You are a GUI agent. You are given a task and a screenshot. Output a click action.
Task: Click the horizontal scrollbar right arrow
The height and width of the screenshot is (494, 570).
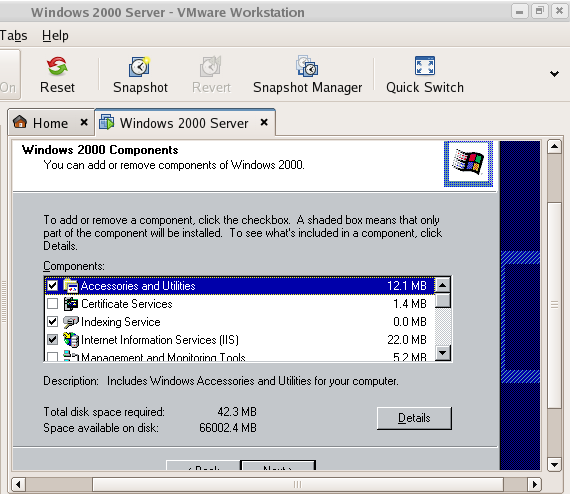(x=534, y=484)
